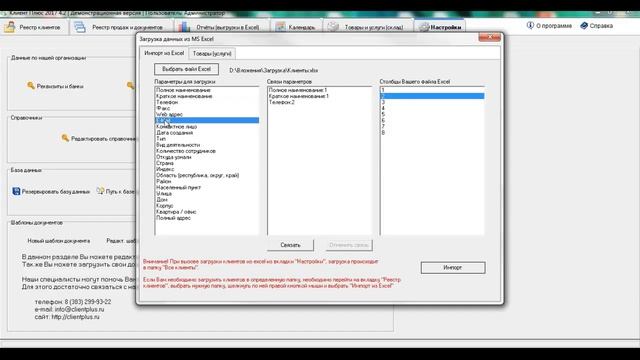Screen dimensions: 640x360
Task: Select column 3 in Excel columns list
Action: click(x=432, y=102)
